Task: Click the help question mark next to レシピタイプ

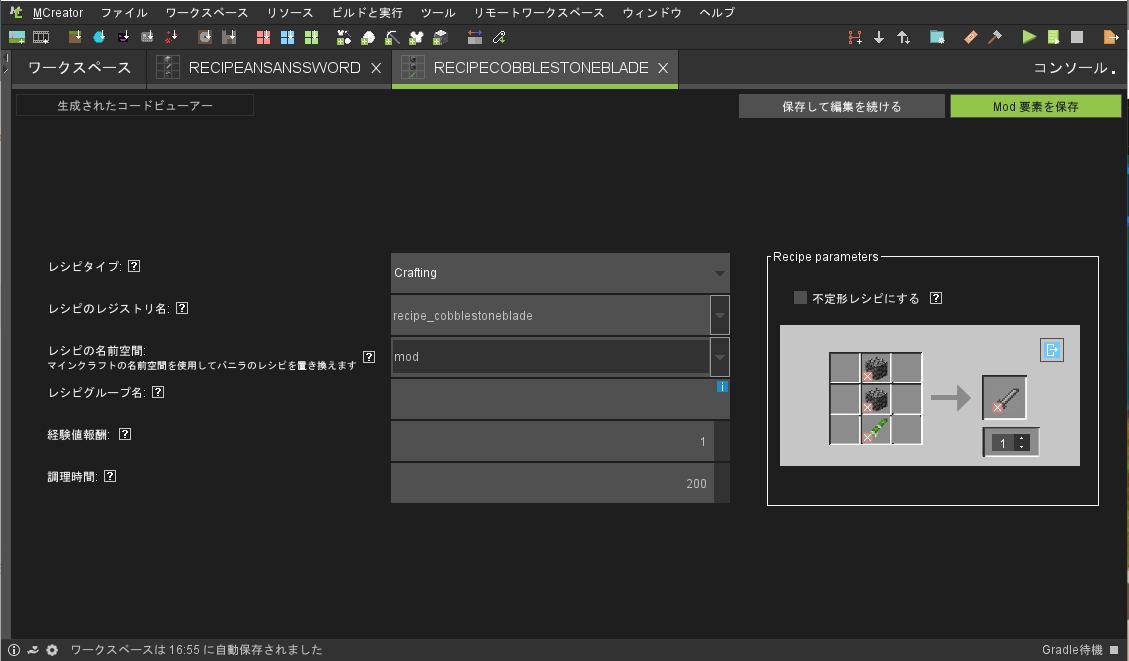Action: [x=135, y=265]
